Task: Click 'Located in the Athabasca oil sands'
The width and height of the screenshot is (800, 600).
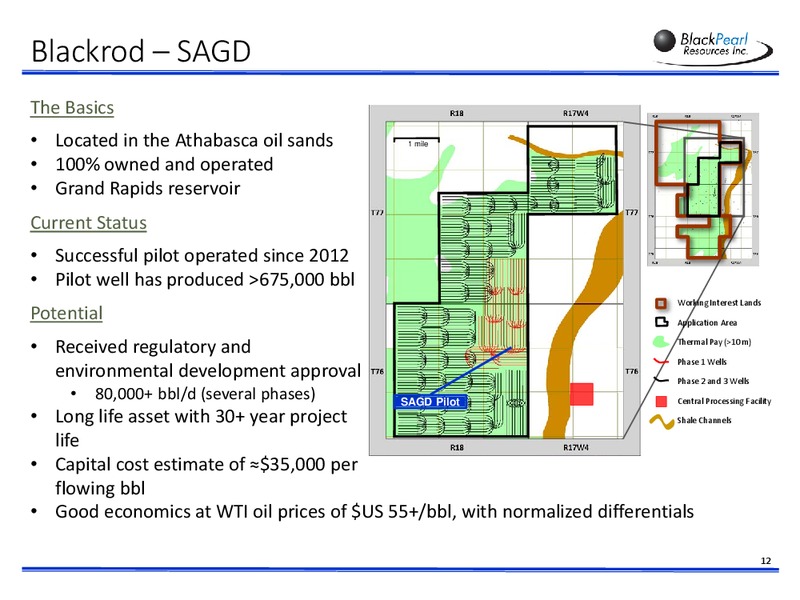Action: (x=194, y=140)
